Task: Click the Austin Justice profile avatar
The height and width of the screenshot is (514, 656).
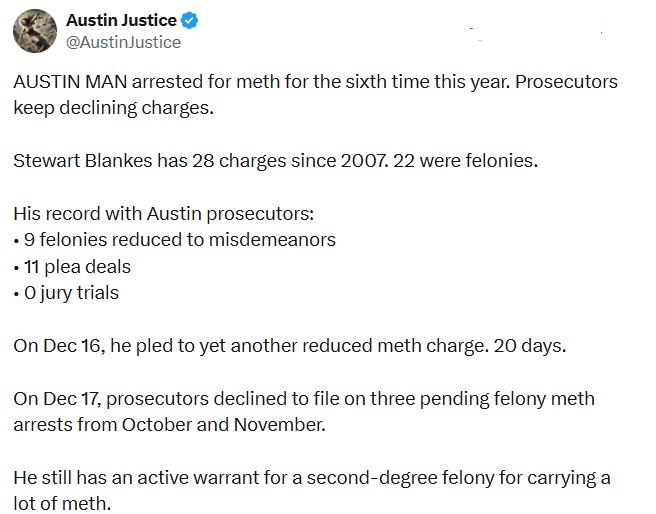Action: [34, 31]
